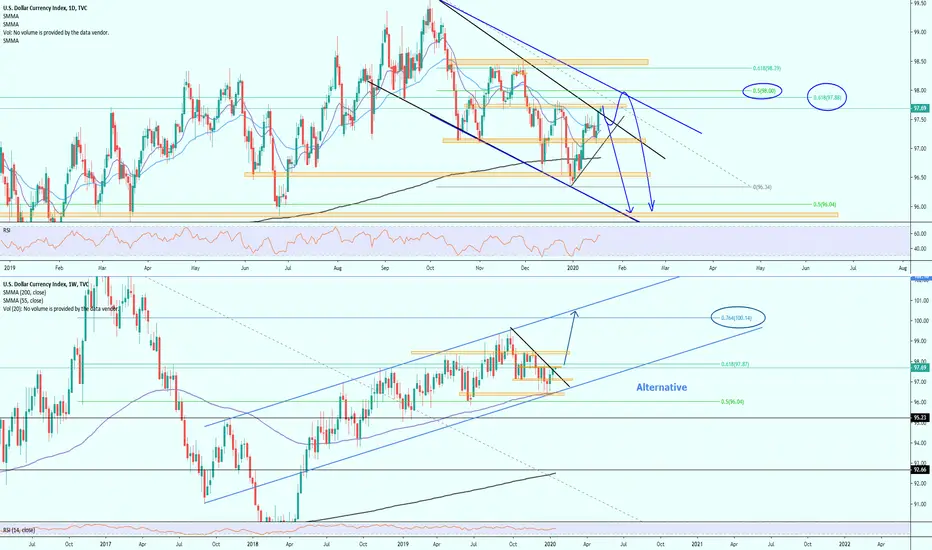
Task: Click the circled 0.764(100.14) Fibonacci label
Action: 737,318
